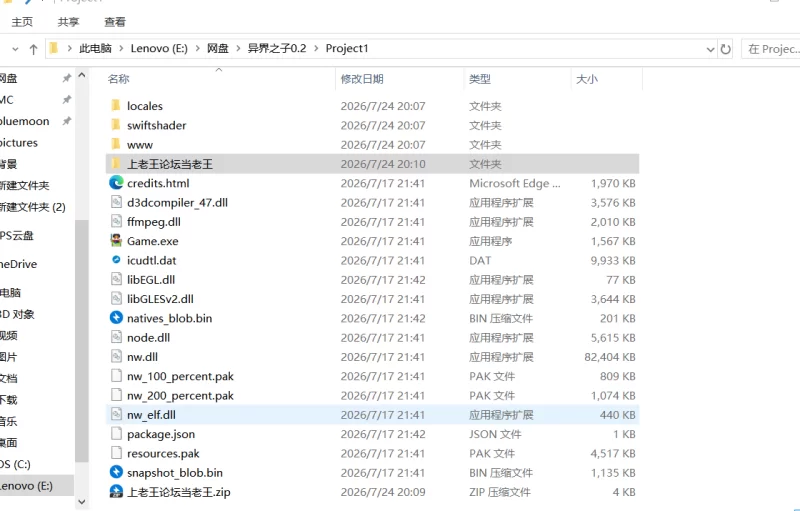Viewport: 800px width, 511px height.
Task: Sort files by 类型 column
Action: pyautogui.click(x=480, y=79)
